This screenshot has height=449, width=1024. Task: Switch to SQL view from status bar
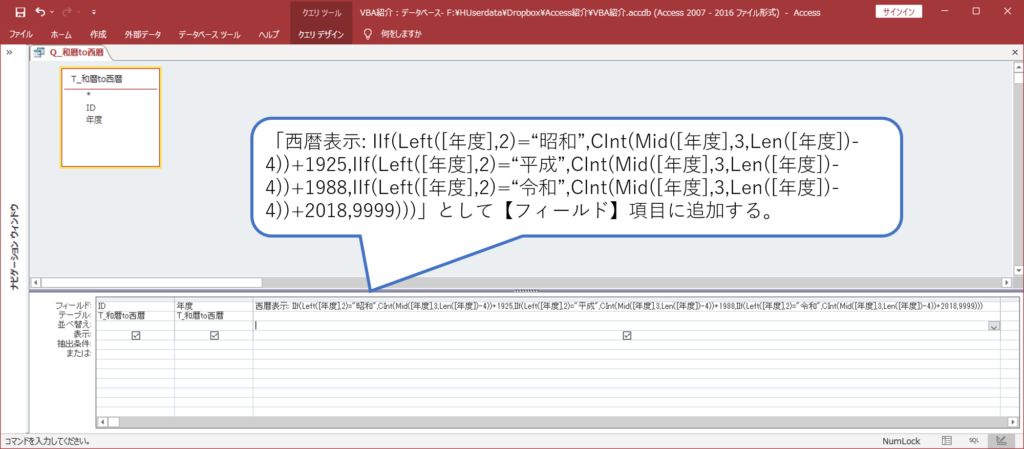tap(974, 441)
